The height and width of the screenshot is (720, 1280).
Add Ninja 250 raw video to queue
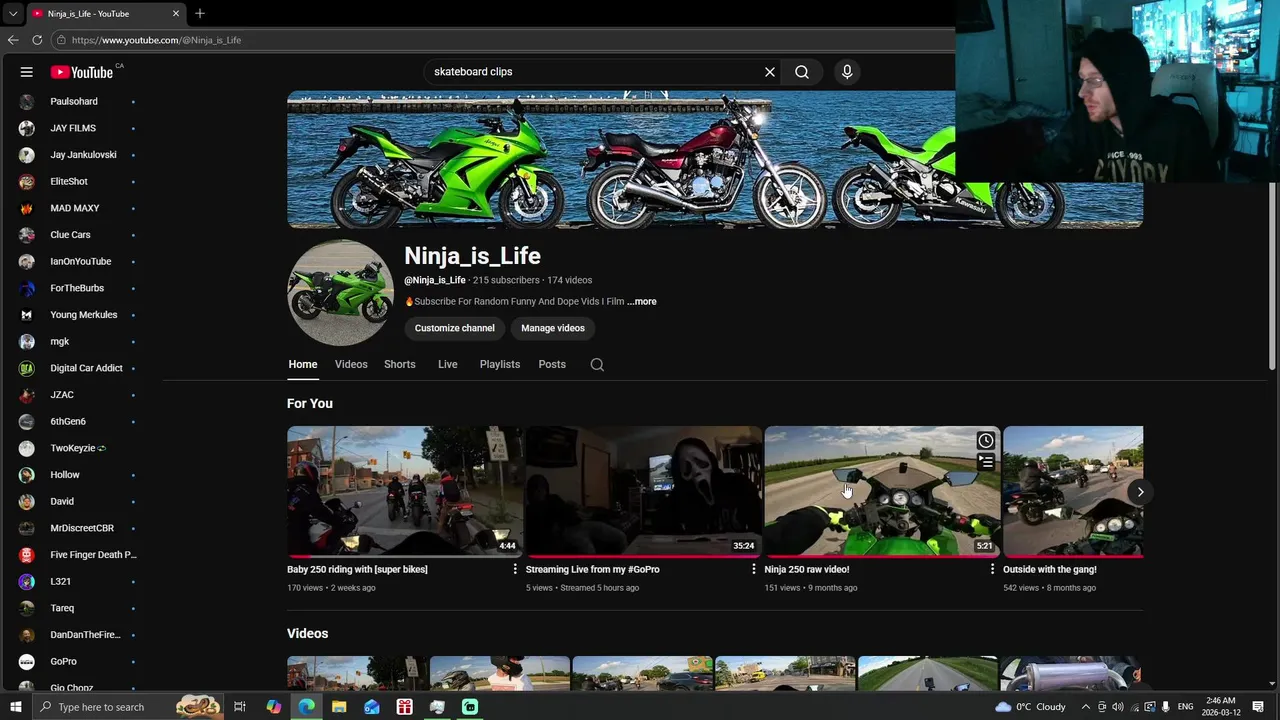coord(986,462)
